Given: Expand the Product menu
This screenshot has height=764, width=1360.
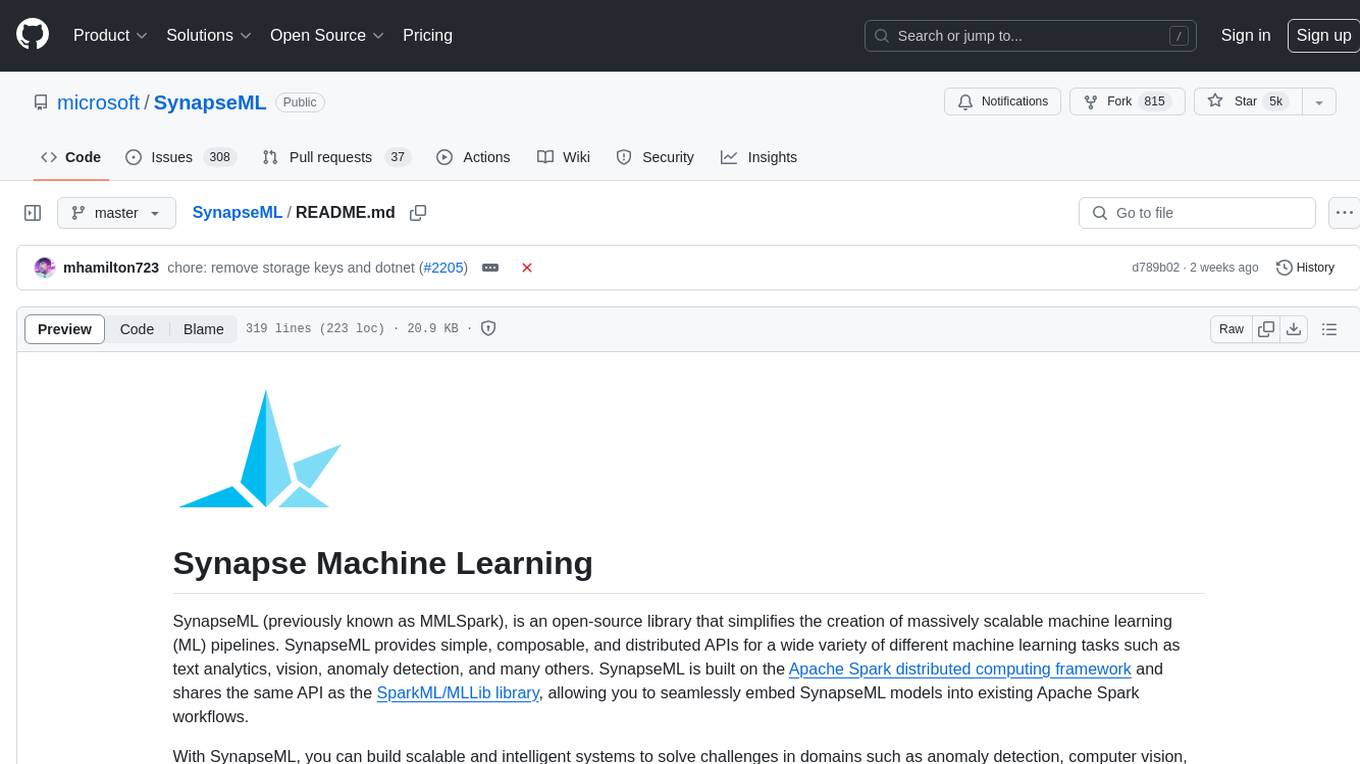Looking at the screenshot, I should click(110, 35).
